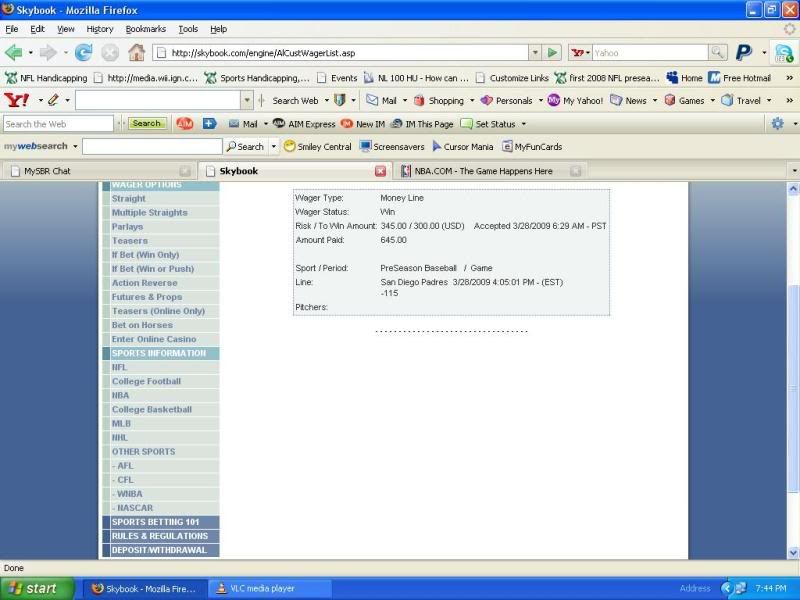Expand the Search Web dropdown arrow
The height and width of the screenshot is (600, 800).
pyautogui.click(x=327, y=101)
